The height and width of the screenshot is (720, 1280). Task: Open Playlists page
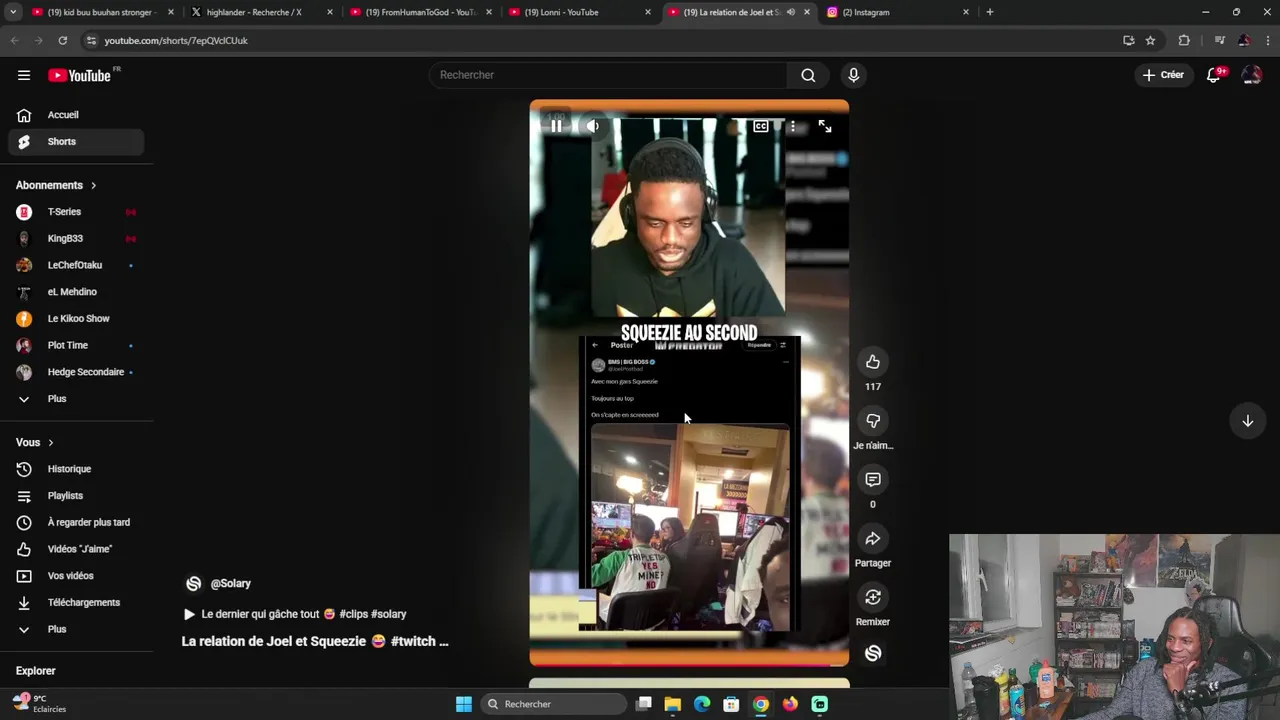tap(76, 496)
